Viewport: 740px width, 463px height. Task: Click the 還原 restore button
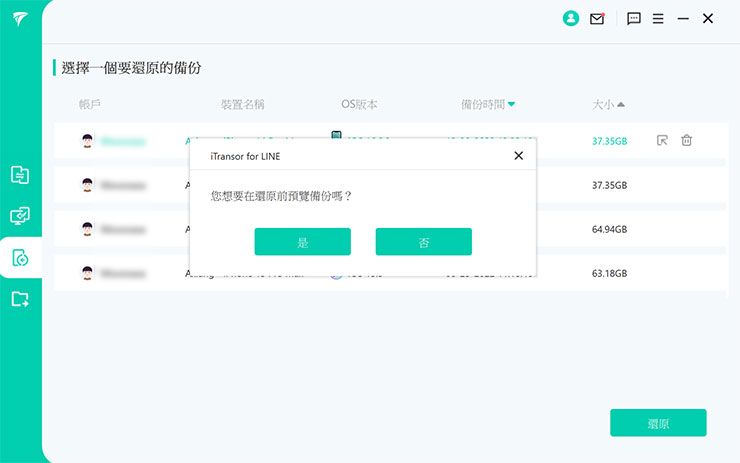(658, 423)
